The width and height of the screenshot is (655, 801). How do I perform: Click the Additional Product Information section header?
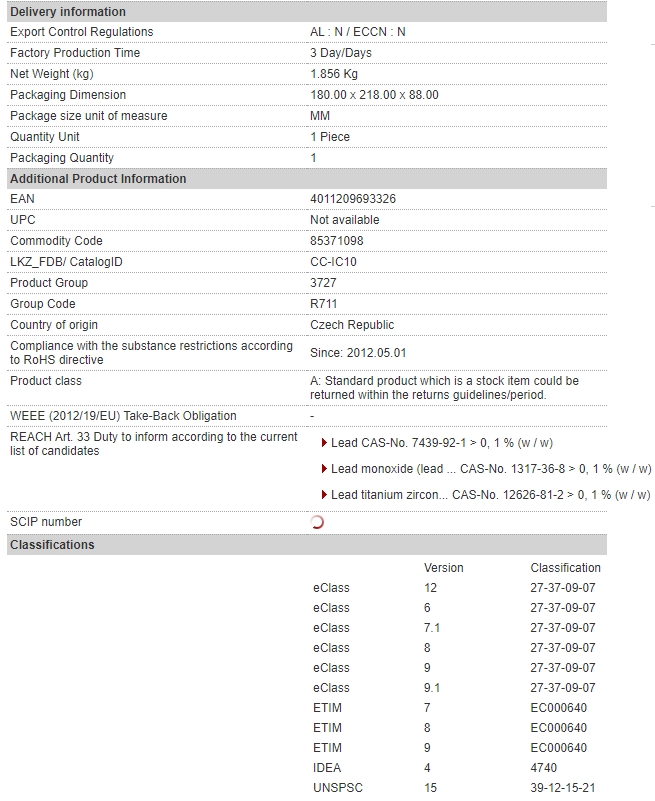pos(307,179)
